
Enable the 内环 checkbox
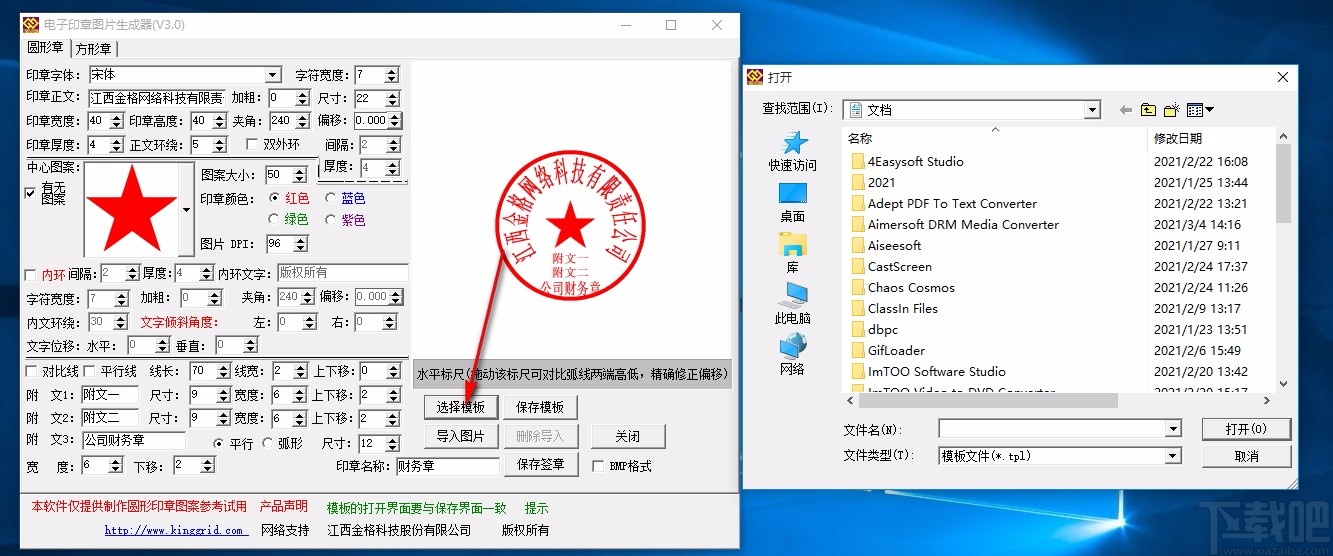coord(30,274)
